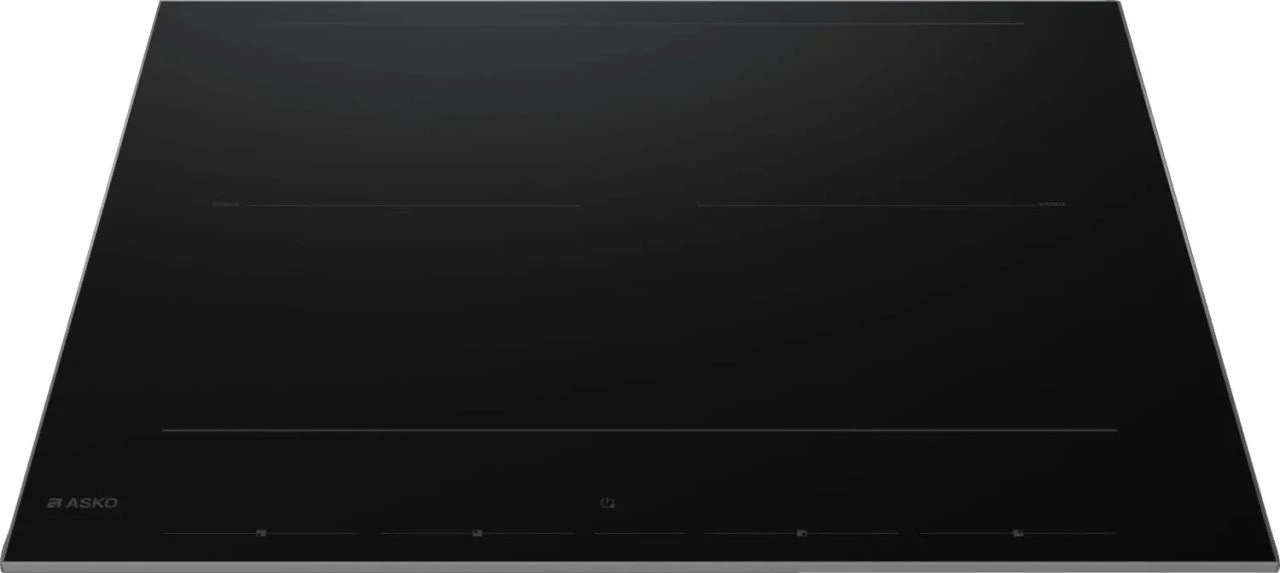Tap the power on/off icon
Viewport: 1280px width, 573px height.
pyautogui.click(x=606, y=502)
